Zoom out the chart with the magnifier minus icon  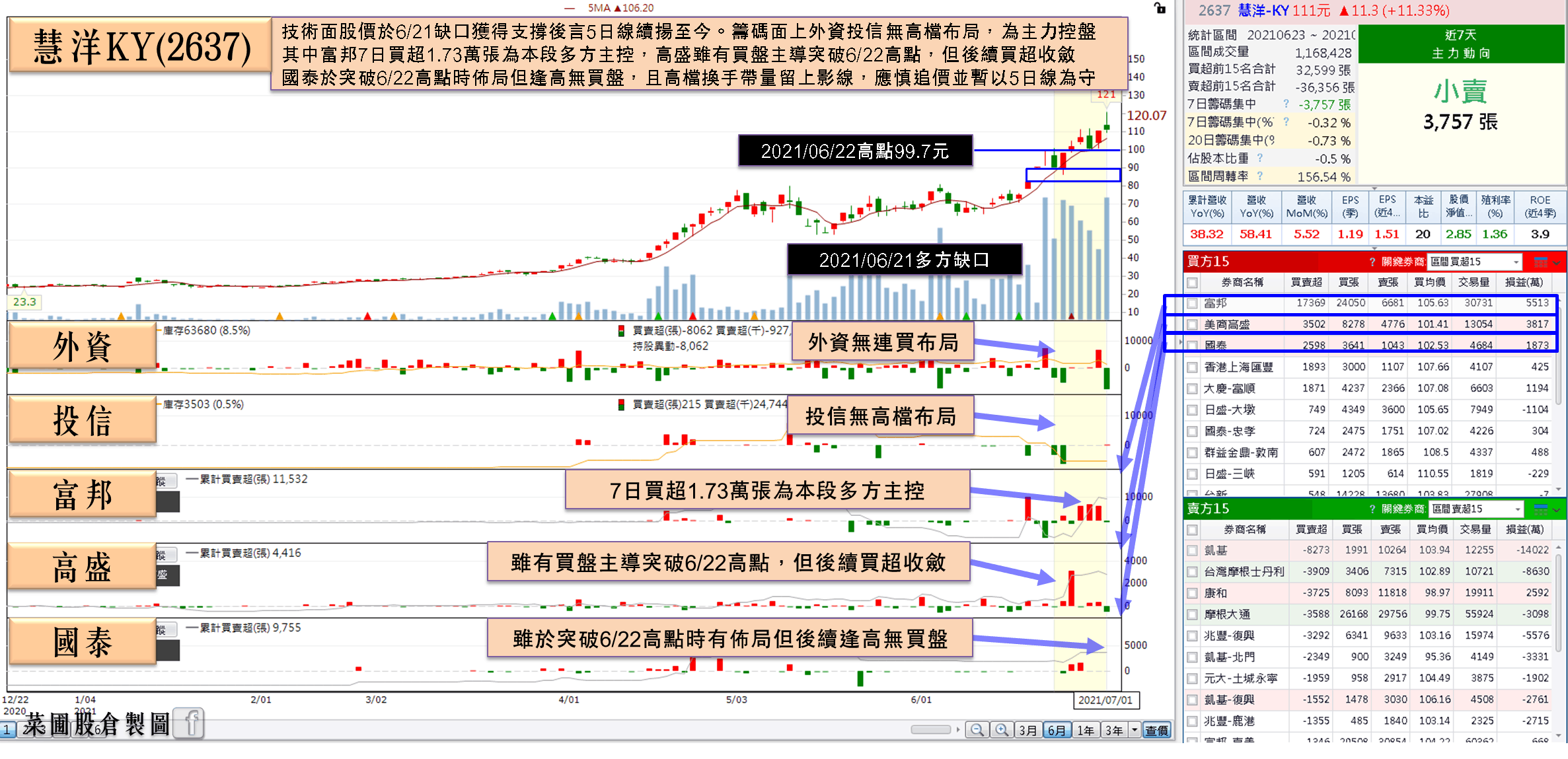[977, 730]
